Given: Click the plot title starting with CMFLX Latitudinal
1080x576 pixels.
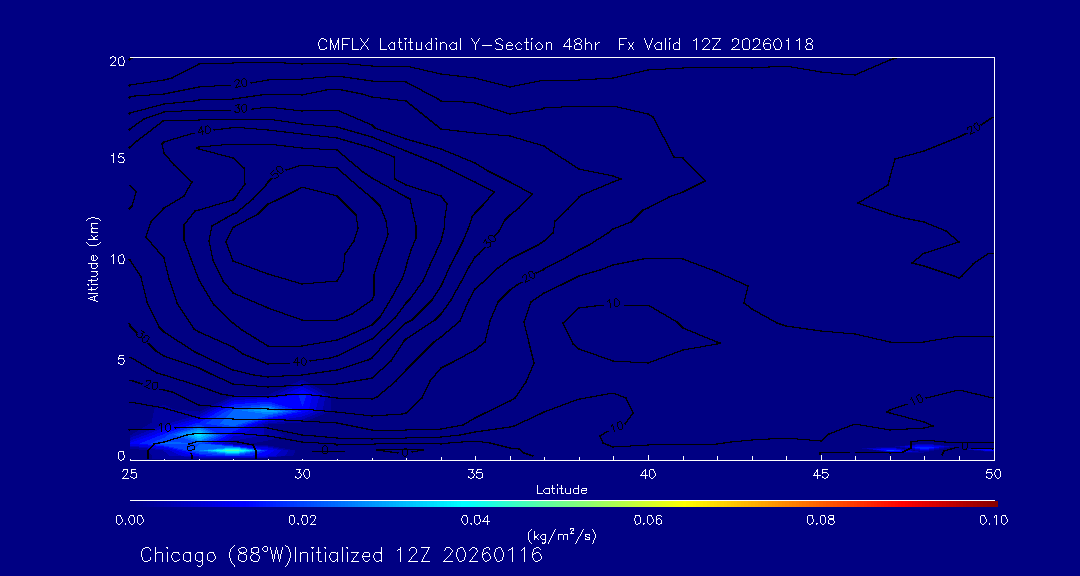Looking at the screenshot, I should [x=565, y=44].
